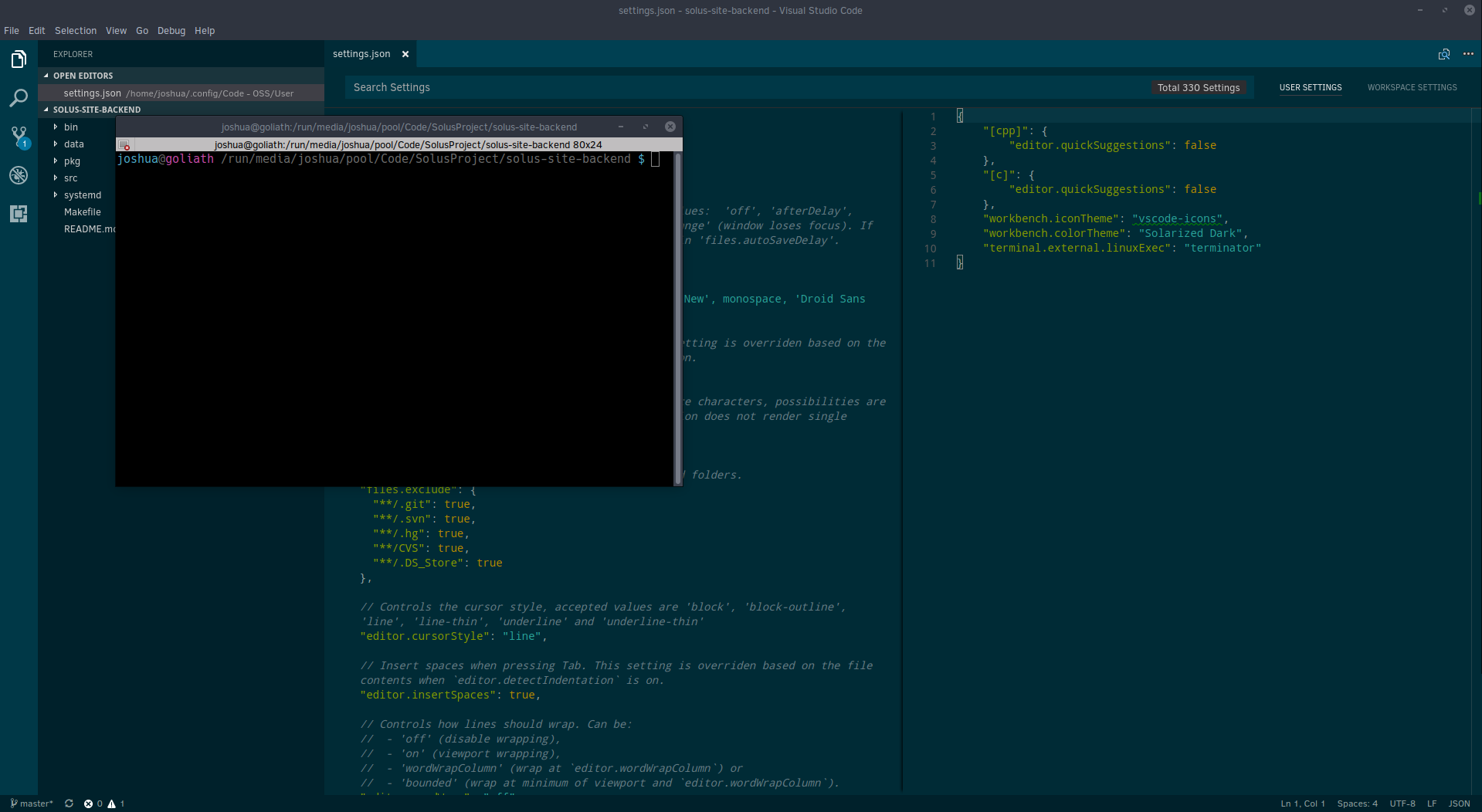The height and width of the screenshot is (812, 1482).
Task: Click "Solarized Dark" colorTheme value
Action: (x=1190, y=233)
